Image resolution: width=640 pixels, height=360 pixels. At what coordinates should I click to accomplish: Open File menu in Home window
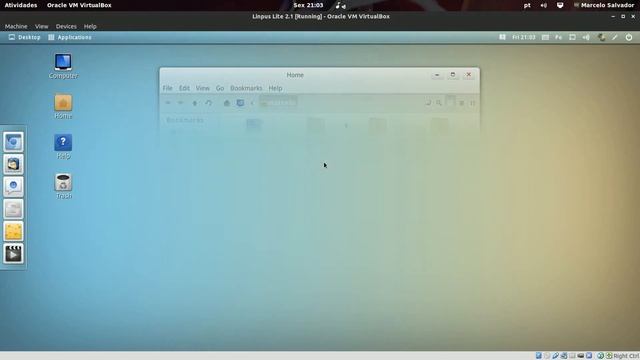click(x=167, y=88)
